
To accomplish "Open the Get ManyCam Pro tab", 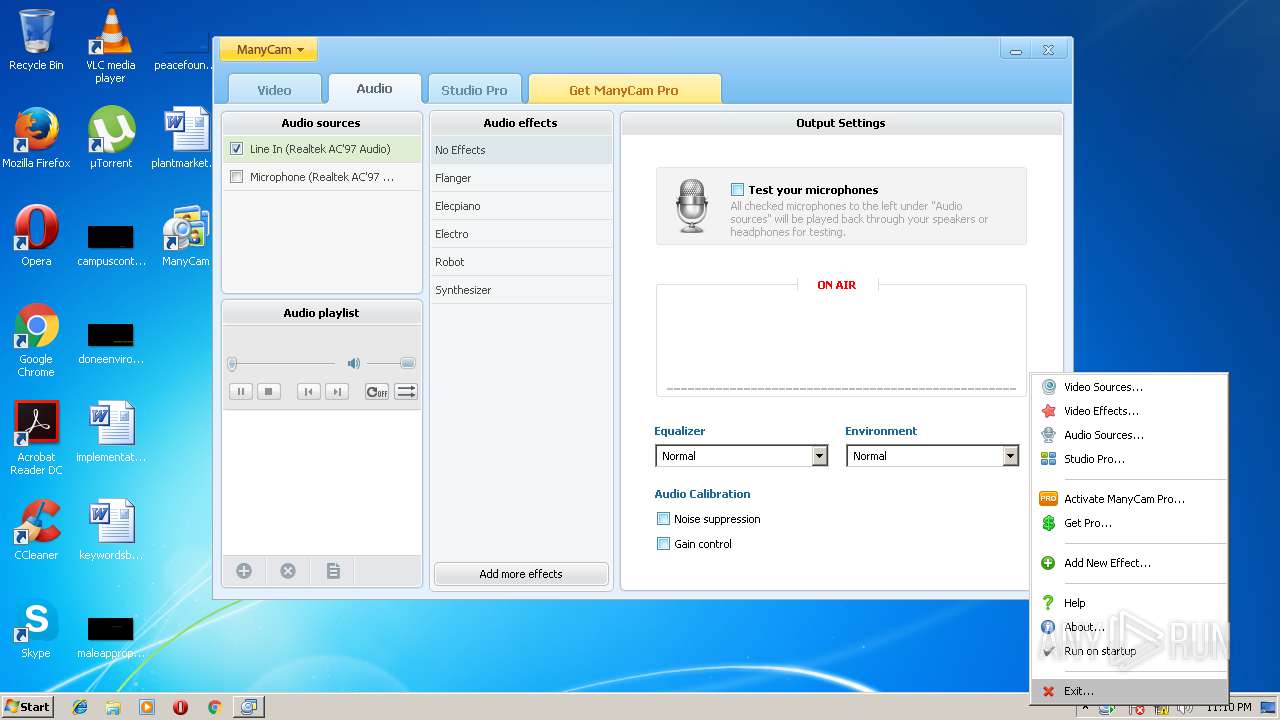I will [624, 89].
